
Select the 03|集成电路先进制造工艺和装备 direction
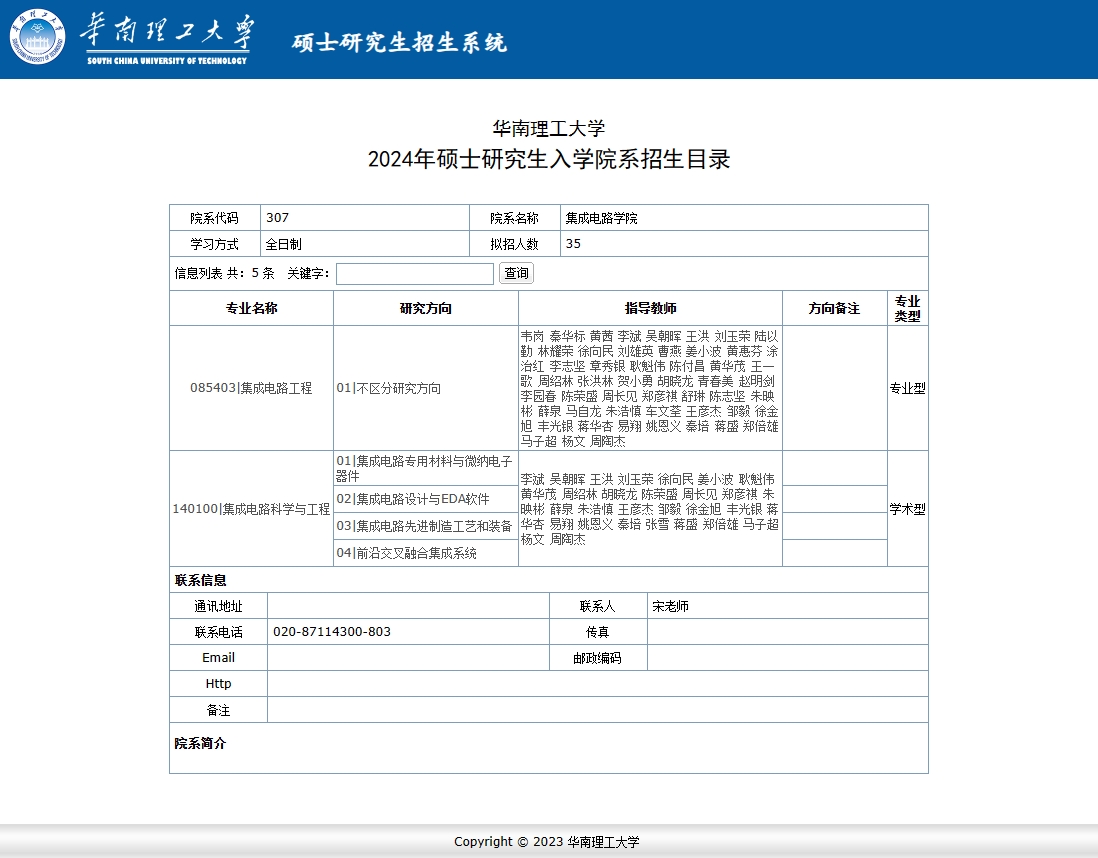(x=424, y=526)
